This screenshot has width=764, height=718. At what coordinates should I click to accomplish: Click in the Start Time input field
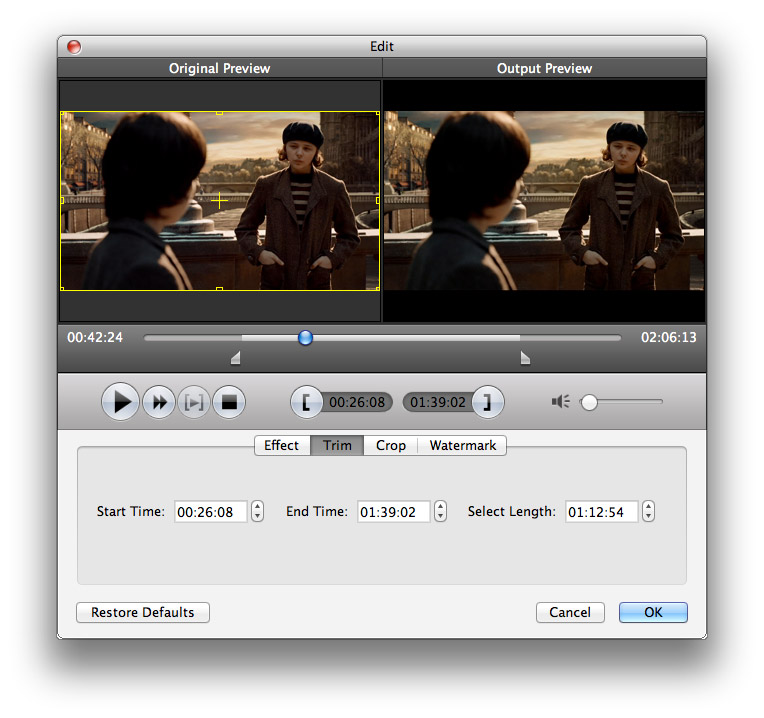point(210,511)
